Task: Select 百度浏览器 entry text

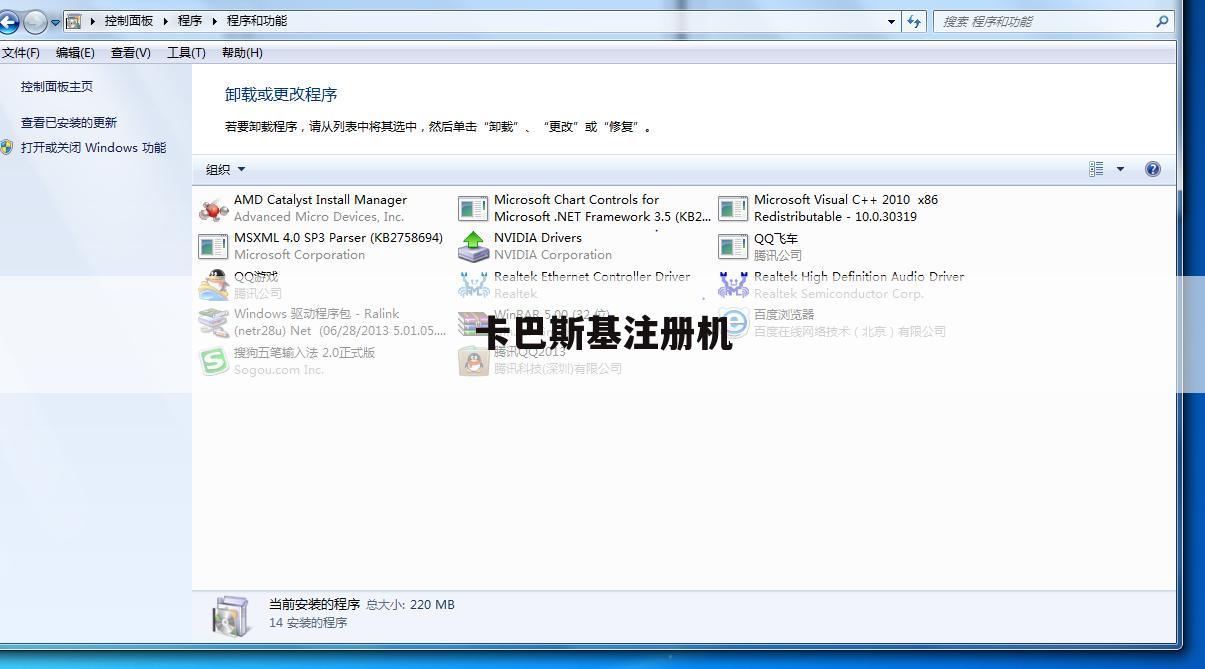Action: tap(784, 314)
